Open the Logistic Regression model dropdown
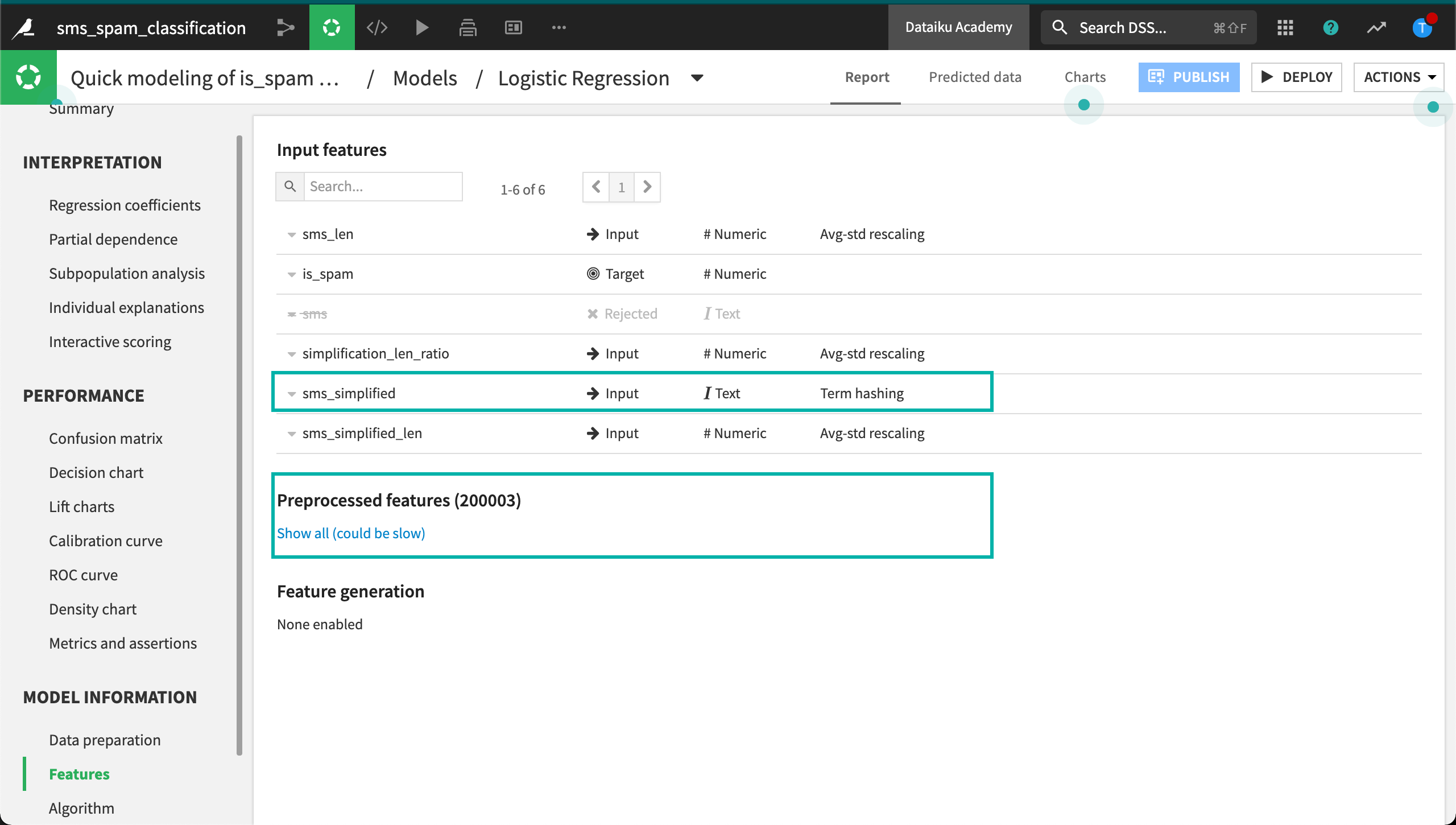The height and width of the screenshot is (825, 1456). tap(697, 78)
